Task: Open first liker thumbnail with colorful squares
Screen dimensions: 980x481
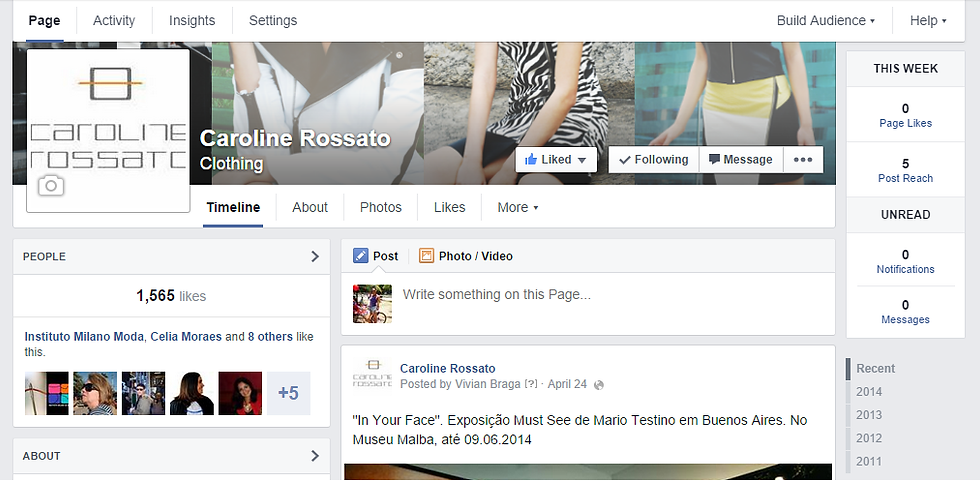Action: tap(47, 394)
